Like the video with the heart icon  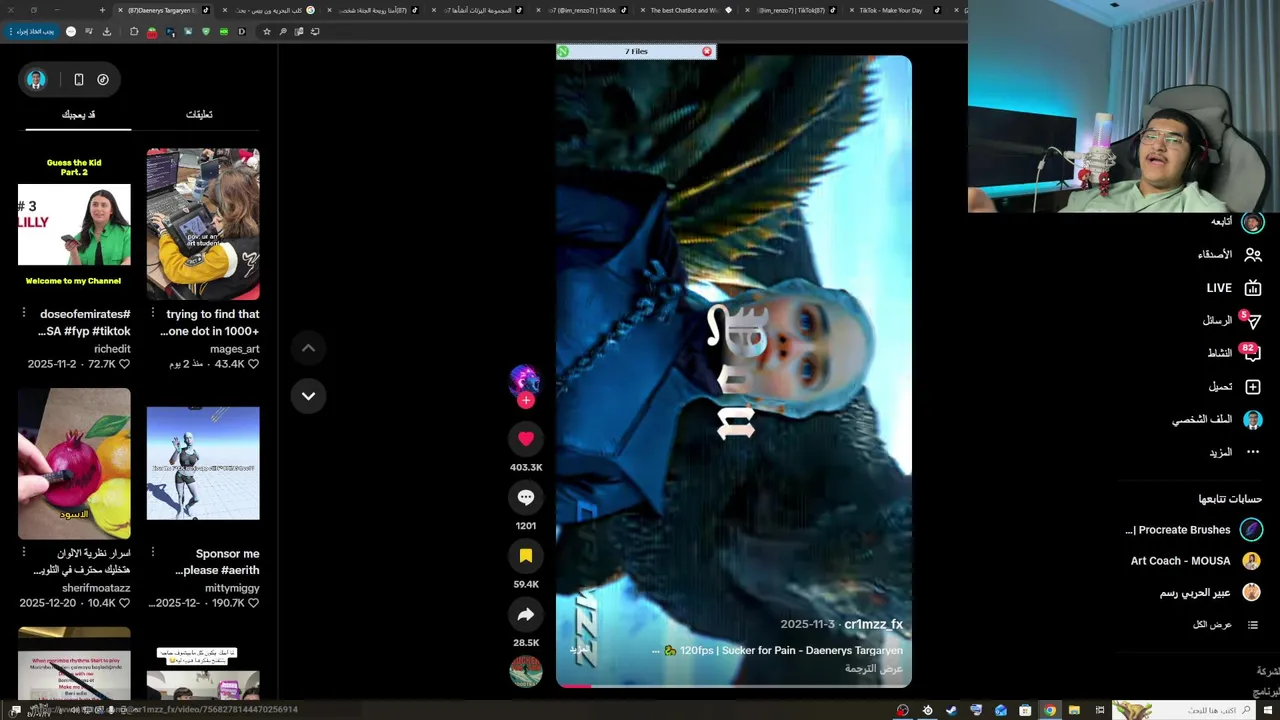(526, 438)
